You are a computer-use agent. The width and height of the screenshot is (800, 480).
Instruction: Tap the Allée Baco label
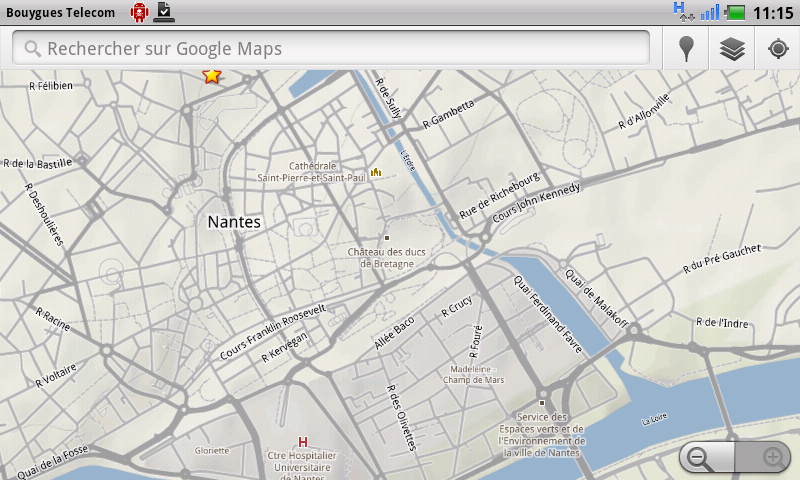click(x=394, y=333)
